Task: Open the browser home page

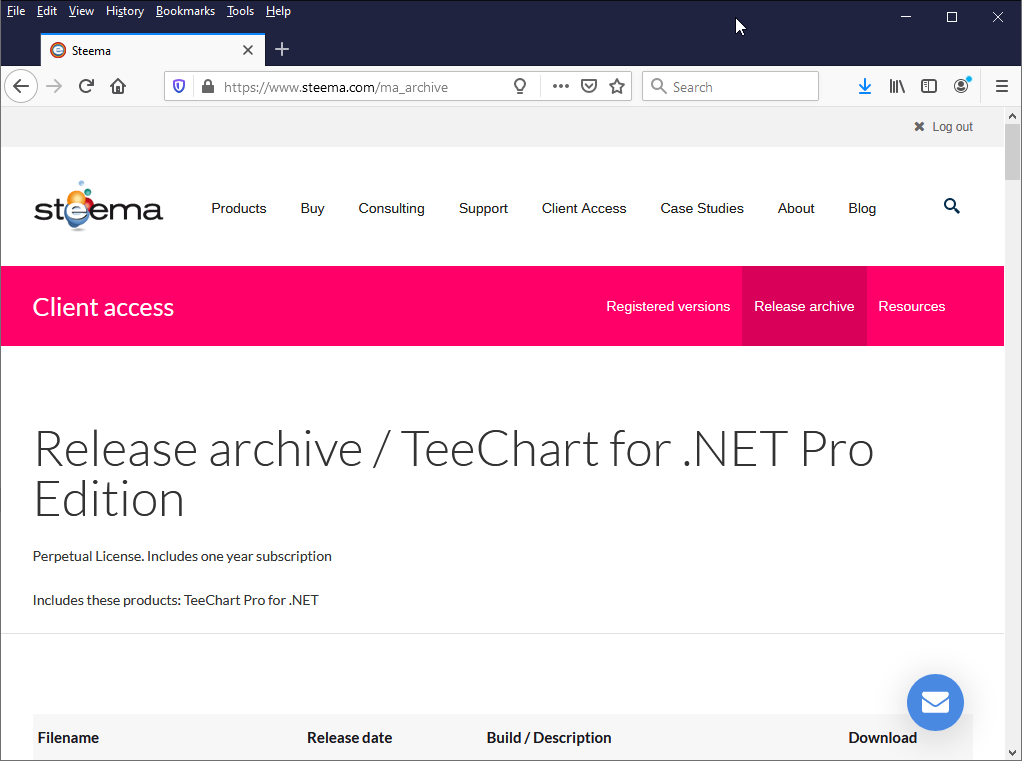Action: coord(118,86)
